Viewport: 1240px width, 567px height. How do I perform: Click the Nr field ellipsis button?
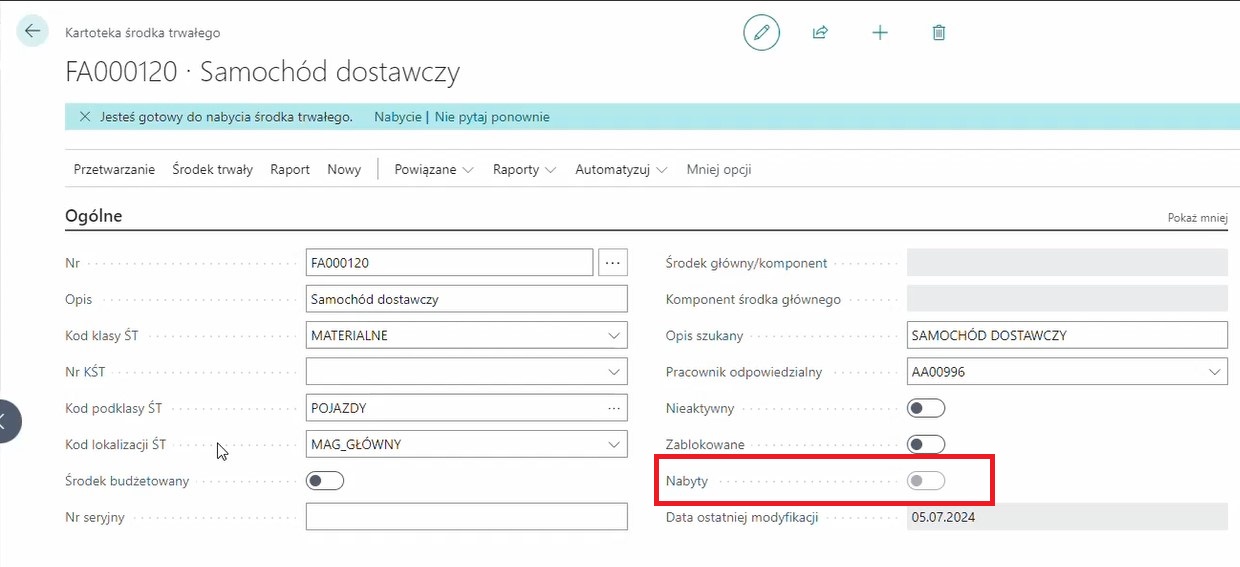coord(613,263)
